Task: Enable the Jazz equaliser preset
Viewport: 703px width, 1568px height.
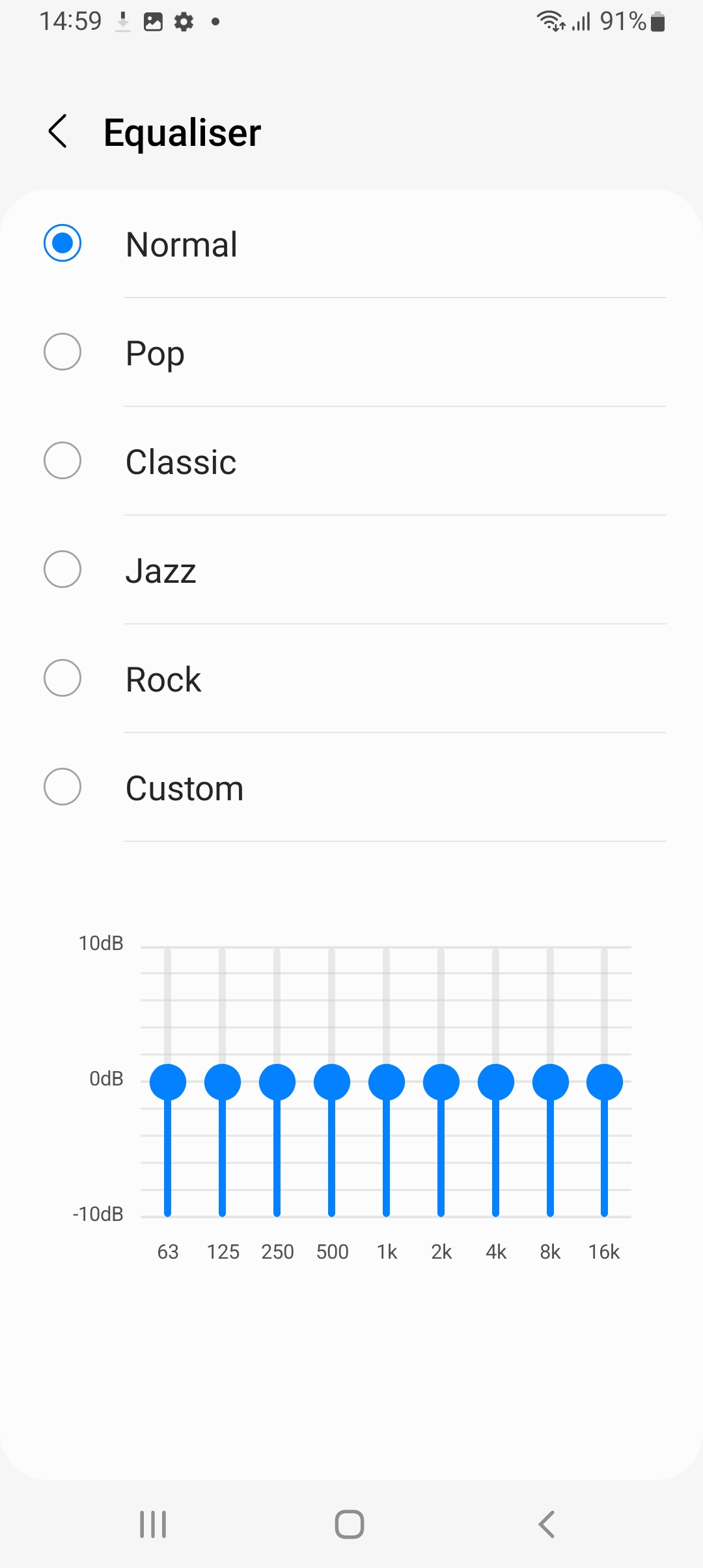Action: [62, 570]
